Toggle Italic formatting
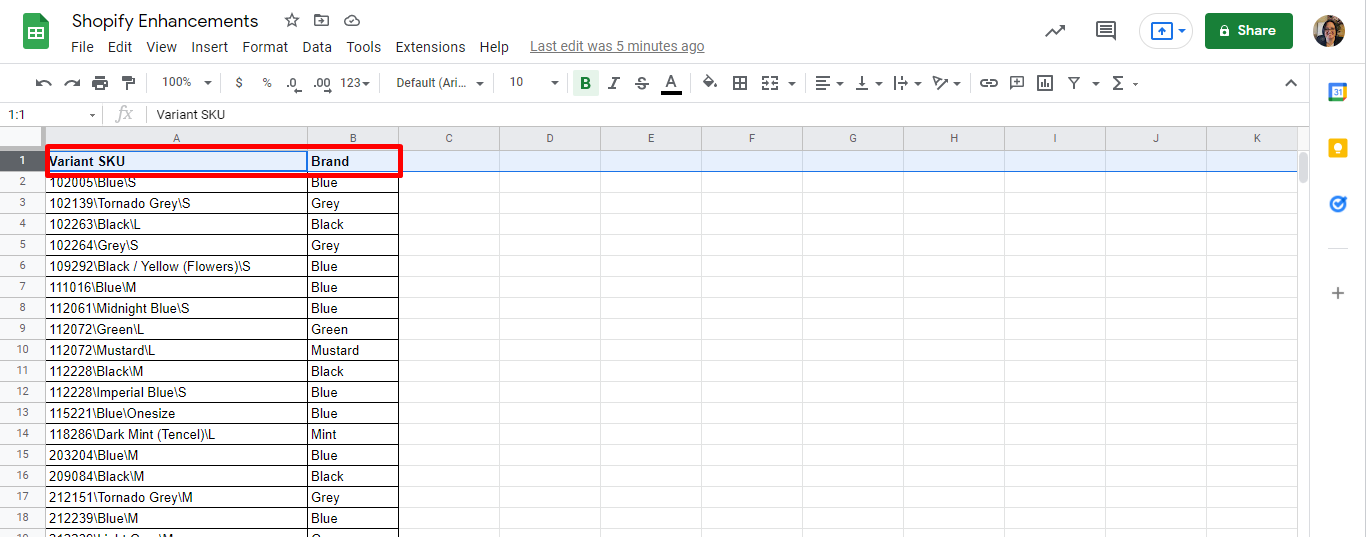 (614, 83)
